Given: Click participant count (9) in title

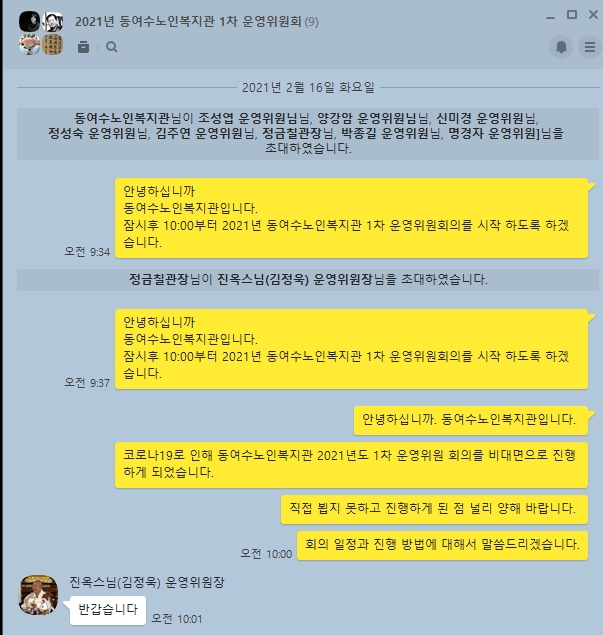Looking at the screenshot, I should click(x=311, y=22).
